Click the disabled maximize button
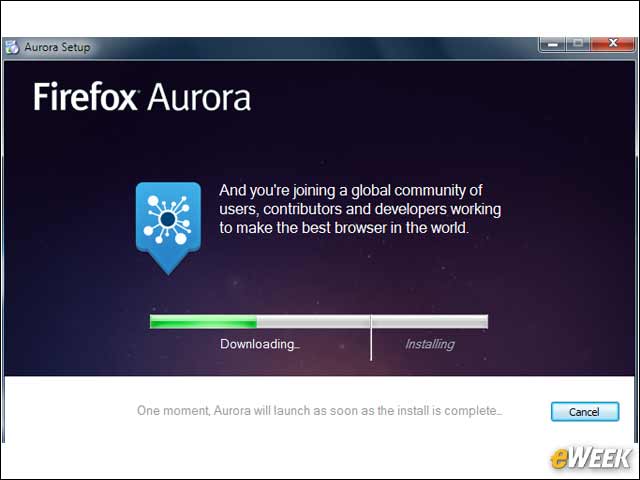640x480 pixels. click(x=578, y=43)
